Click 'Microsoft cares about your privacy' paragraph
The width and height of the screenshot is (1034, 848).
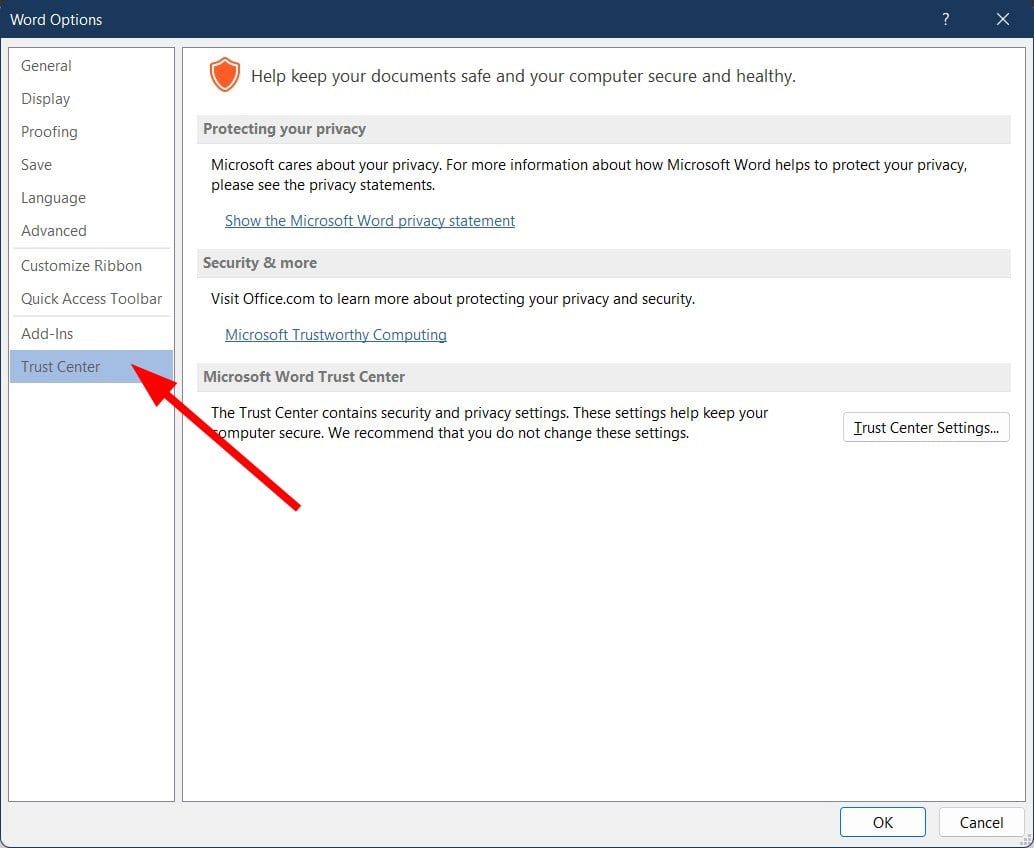589,175
